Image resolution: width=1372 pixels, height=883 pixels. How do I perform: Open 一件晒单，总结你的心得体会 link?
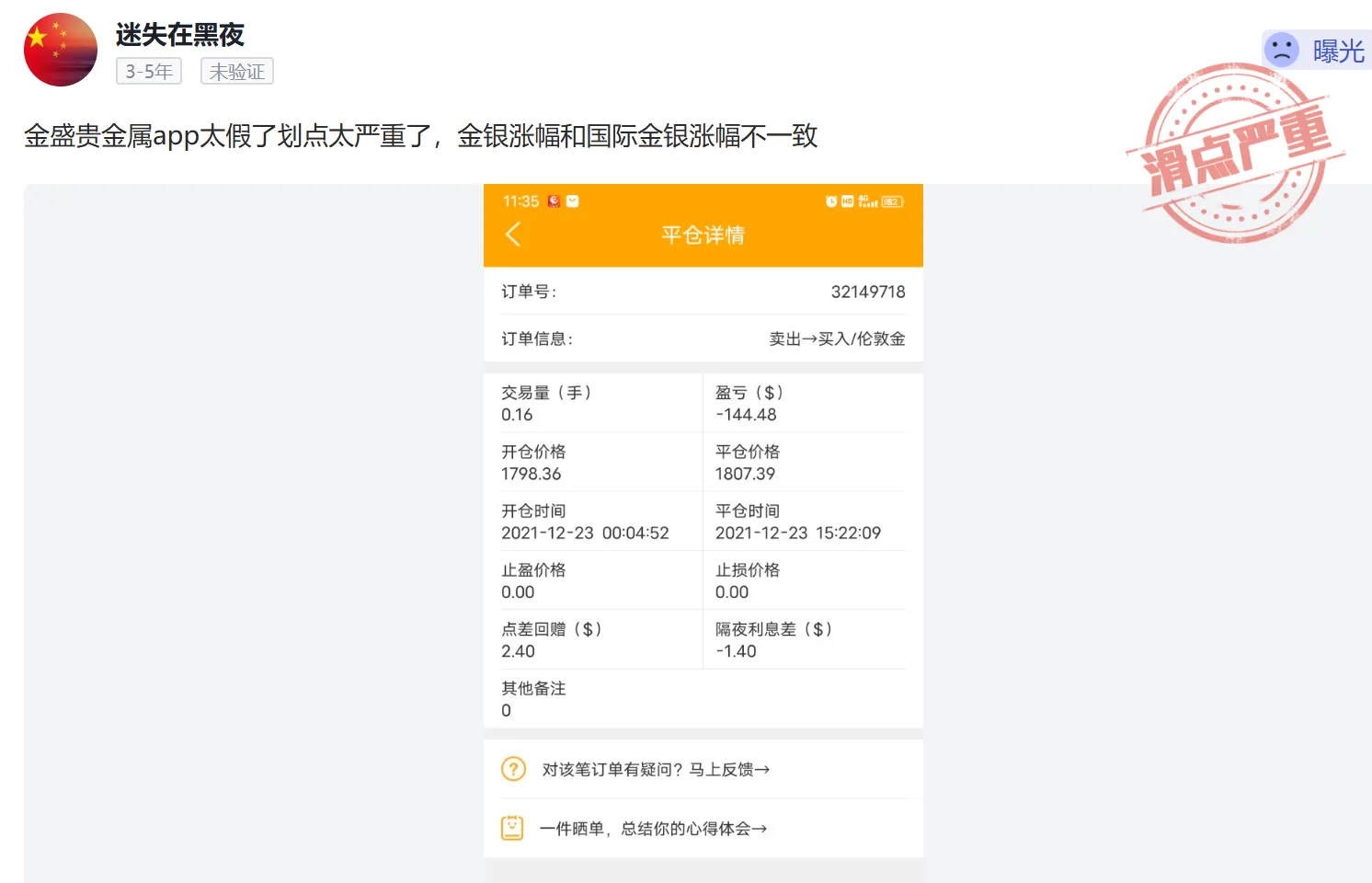pyautogui.click(x=653, y=829)
